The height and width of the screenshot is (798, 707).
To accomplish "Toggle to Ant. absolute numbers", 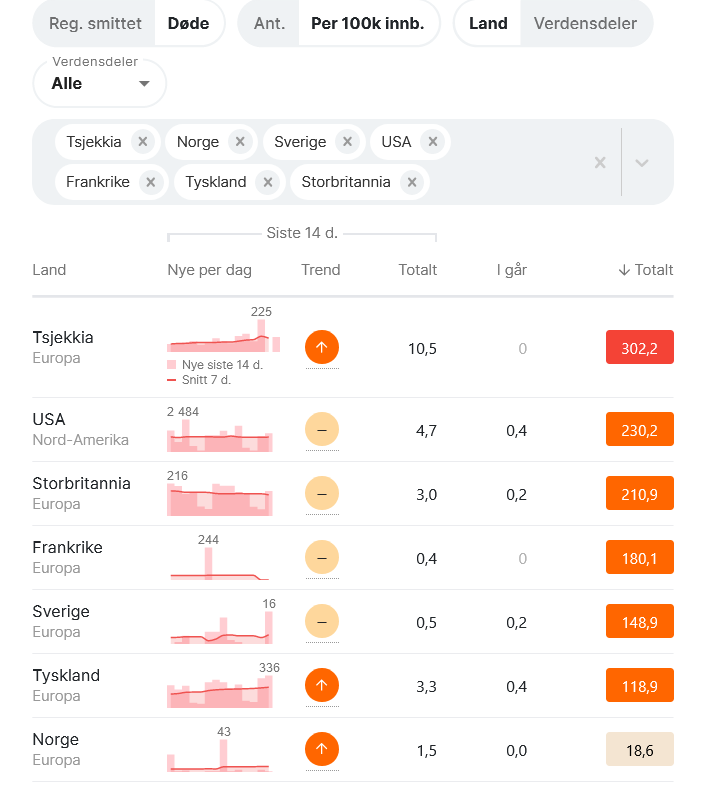I will [269, 23].
